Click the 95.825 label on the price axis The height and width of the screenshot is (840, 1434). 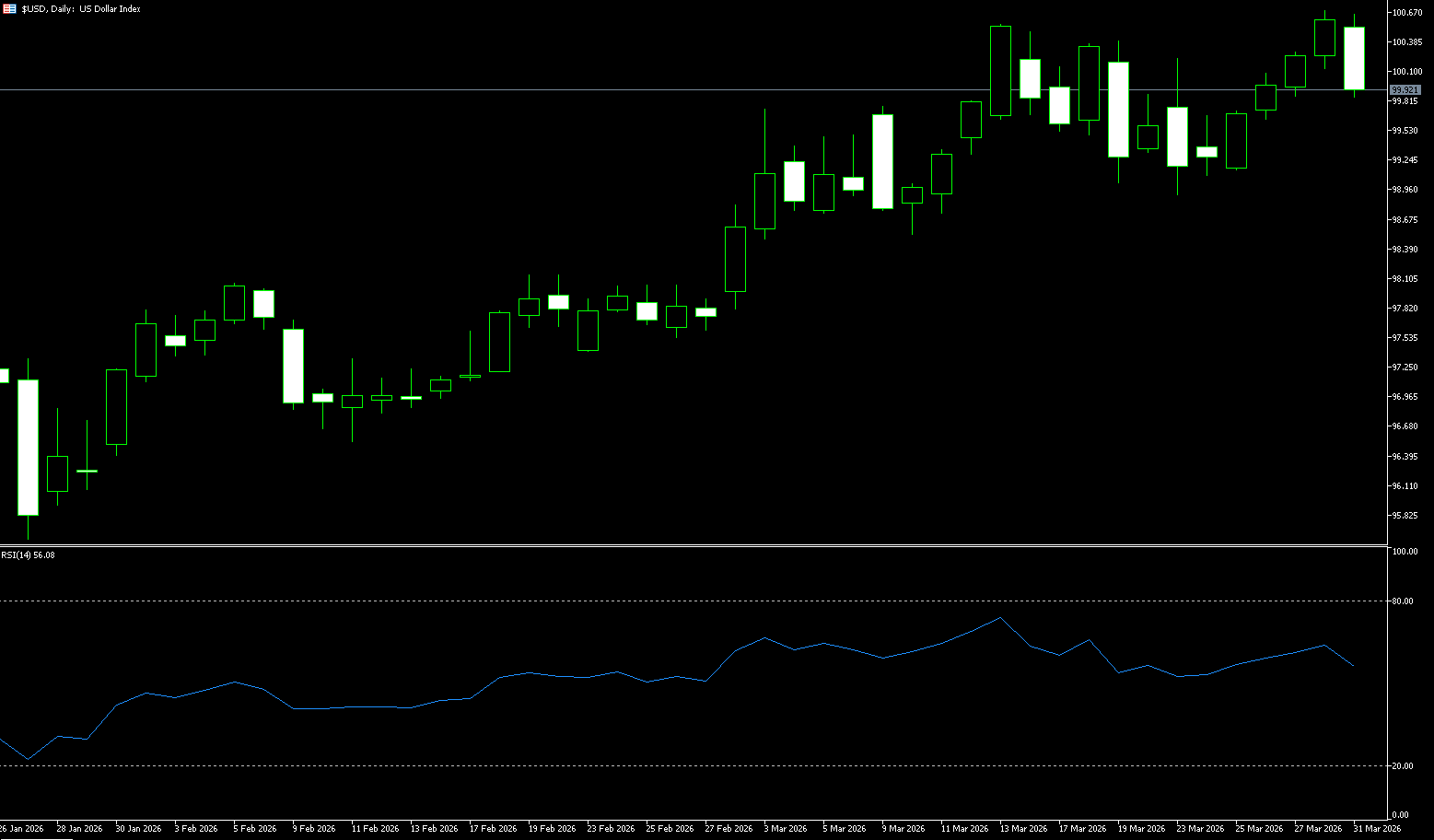[1405, 515]
